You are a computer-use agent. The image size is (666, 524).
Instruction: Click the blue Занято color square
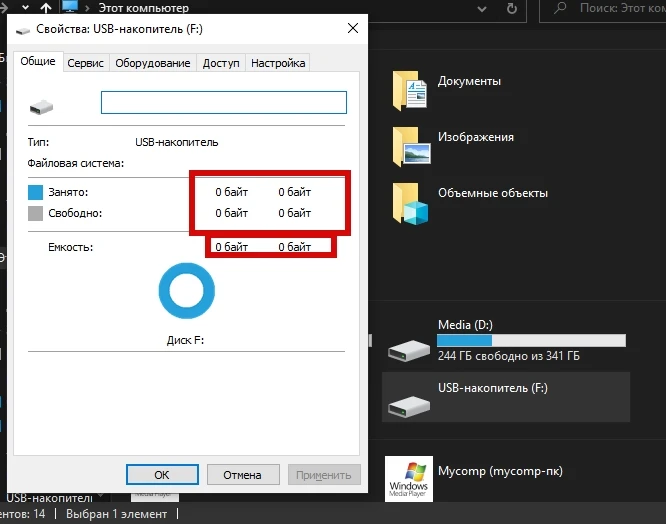(x=35, y=192)
